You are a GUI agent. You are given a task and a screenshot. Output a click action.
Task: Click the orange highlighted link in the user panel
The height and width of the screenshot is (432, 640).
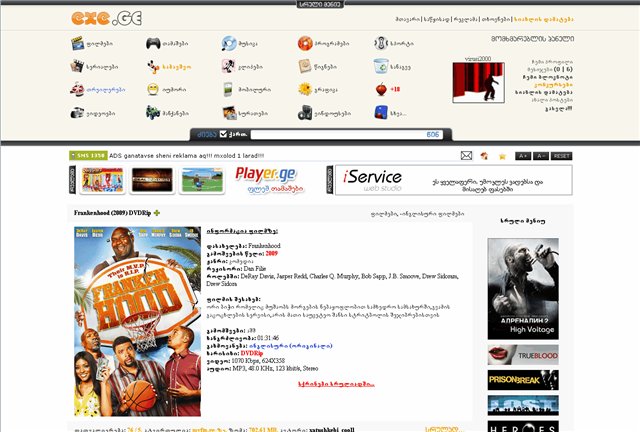coord(553,85)
